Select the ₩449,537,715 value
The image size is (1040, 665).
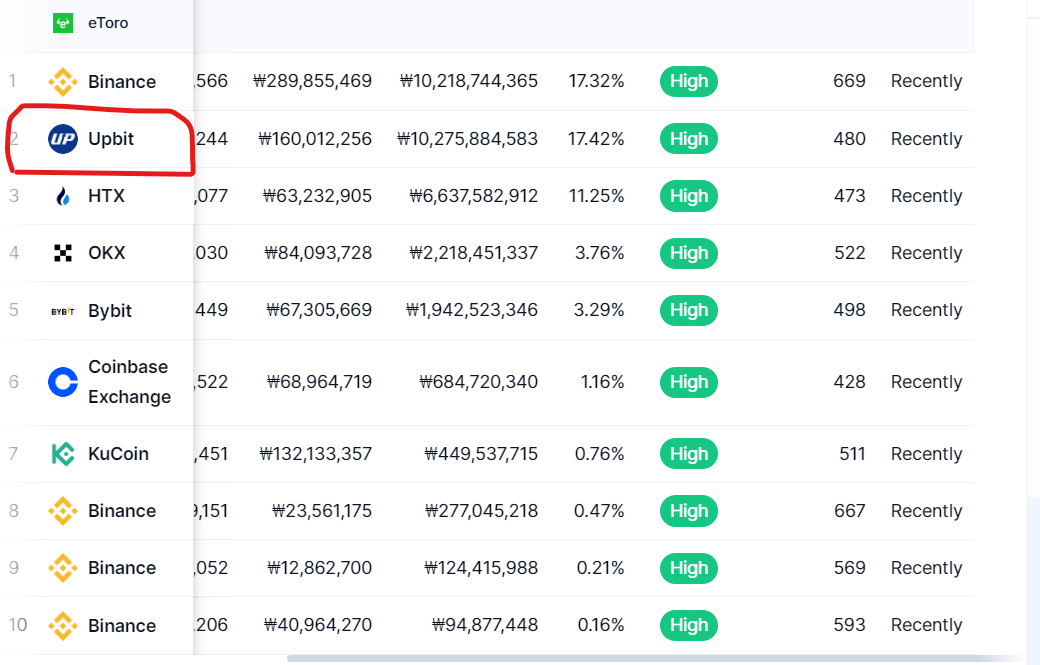coord(481,454)
